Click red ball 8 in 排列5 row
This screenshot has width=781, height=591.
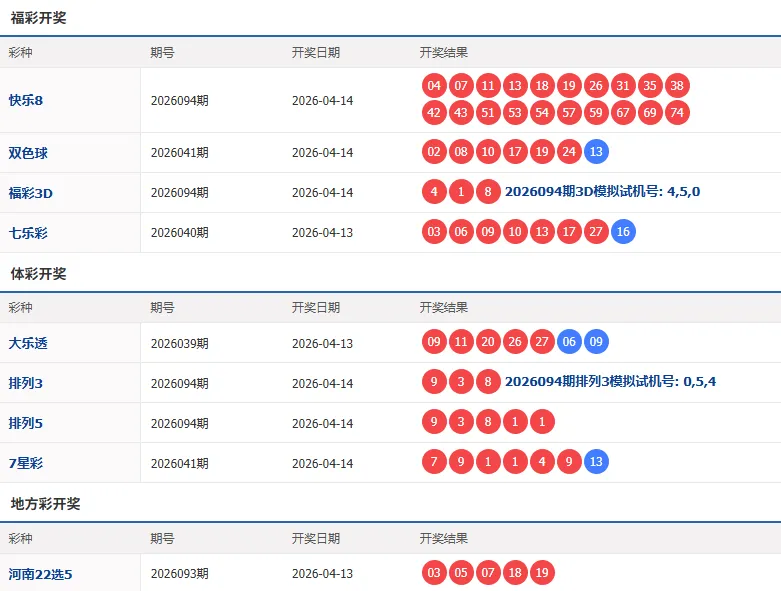(488, 422)
